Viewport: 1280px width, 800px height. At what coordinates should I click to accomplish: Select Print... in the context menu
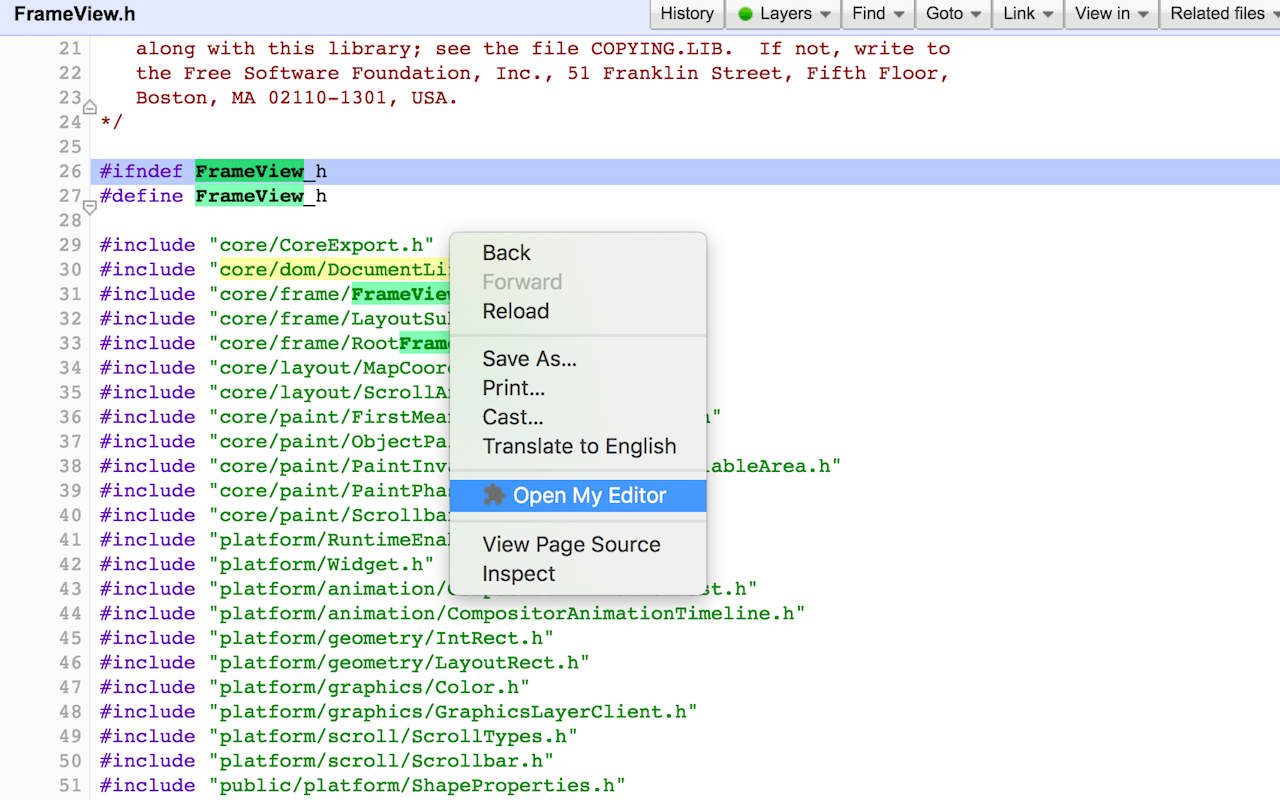[513, 388]
